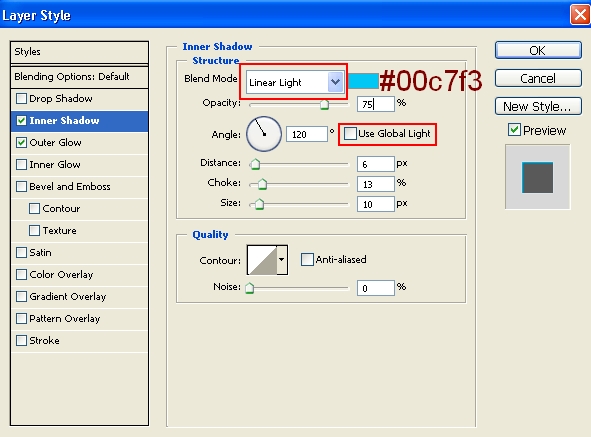Viewport: 591px width, 437px height.
Task: Click the layer style preview thumbnail
Action: pyautogui.click(x=537, y=177)
